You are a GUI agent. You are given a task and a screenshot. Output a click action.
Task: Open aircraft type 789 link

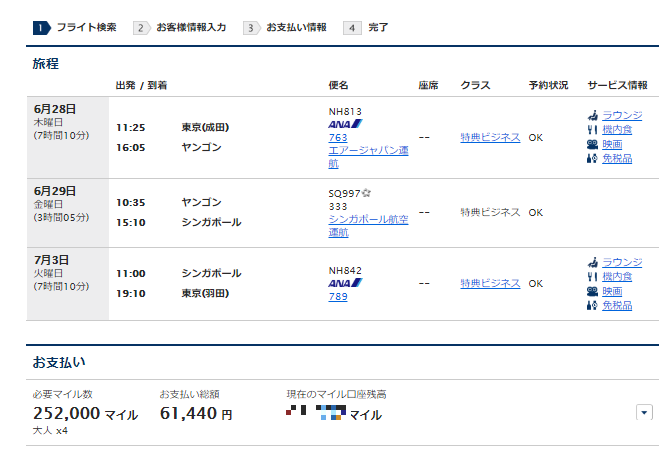pos(338,296)
